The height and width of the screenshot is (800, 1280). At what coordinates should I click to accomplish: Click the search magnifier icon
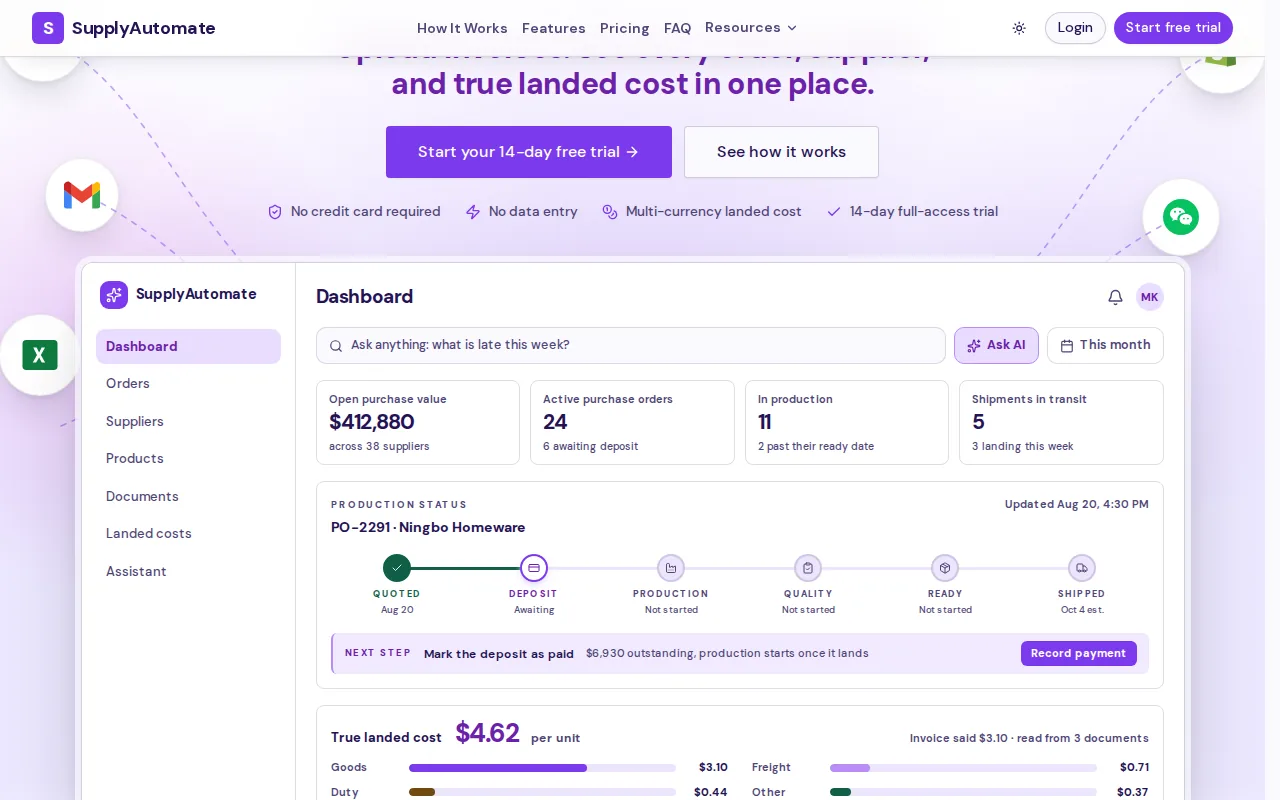click(336, 346)
